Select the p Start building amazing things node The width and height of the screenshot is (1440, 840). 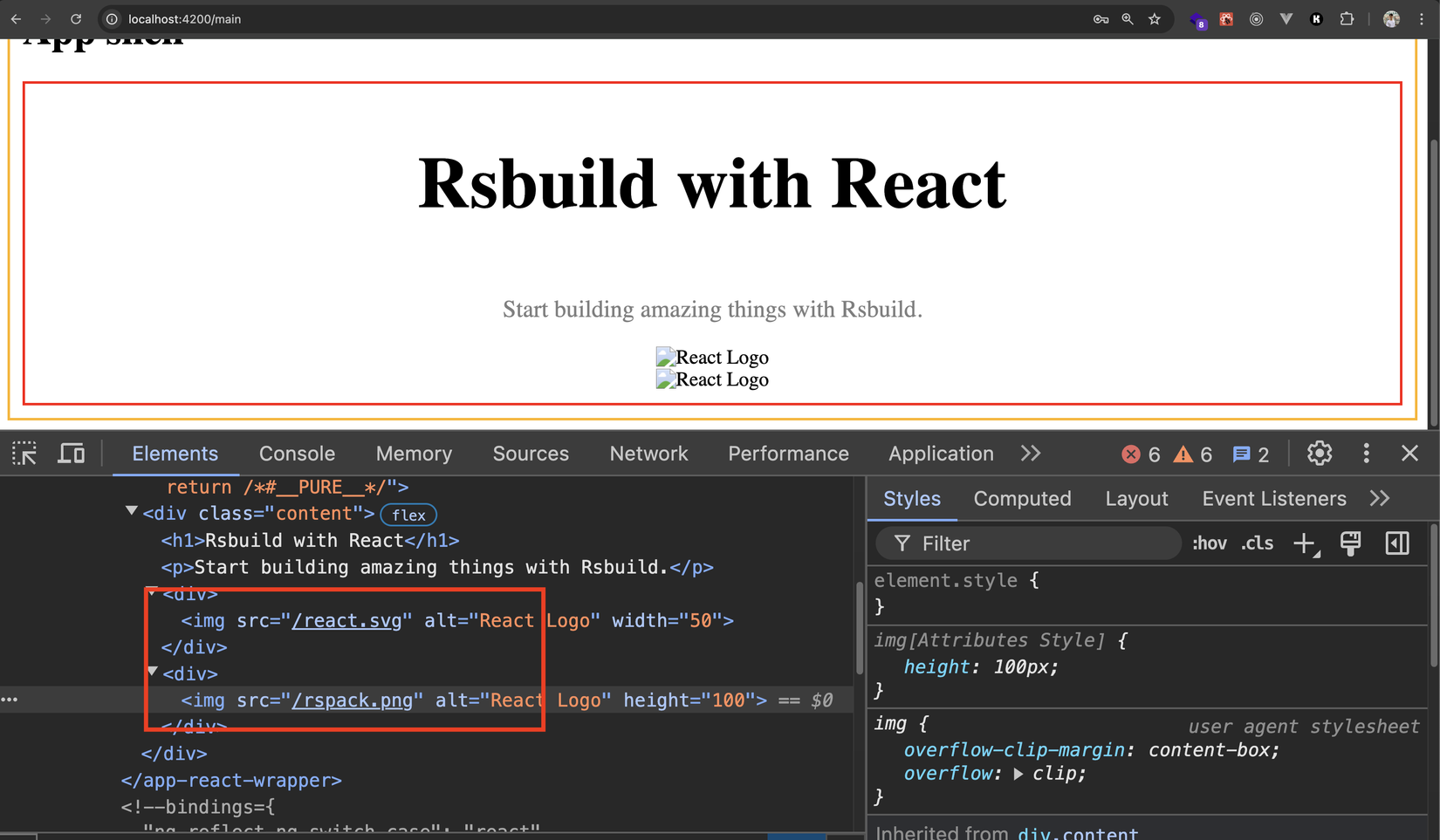pyautogui.click(x=437, y=567)
